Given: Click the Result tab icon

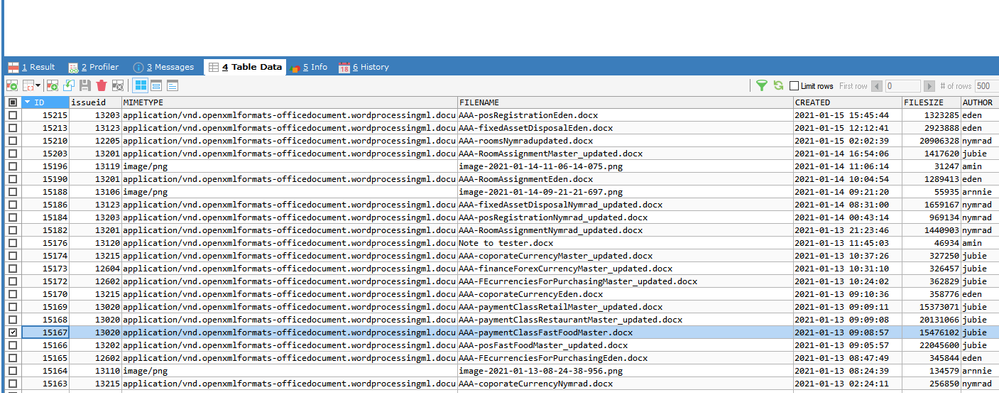Looking at the screenshot, I should click(x=12, y=68).
